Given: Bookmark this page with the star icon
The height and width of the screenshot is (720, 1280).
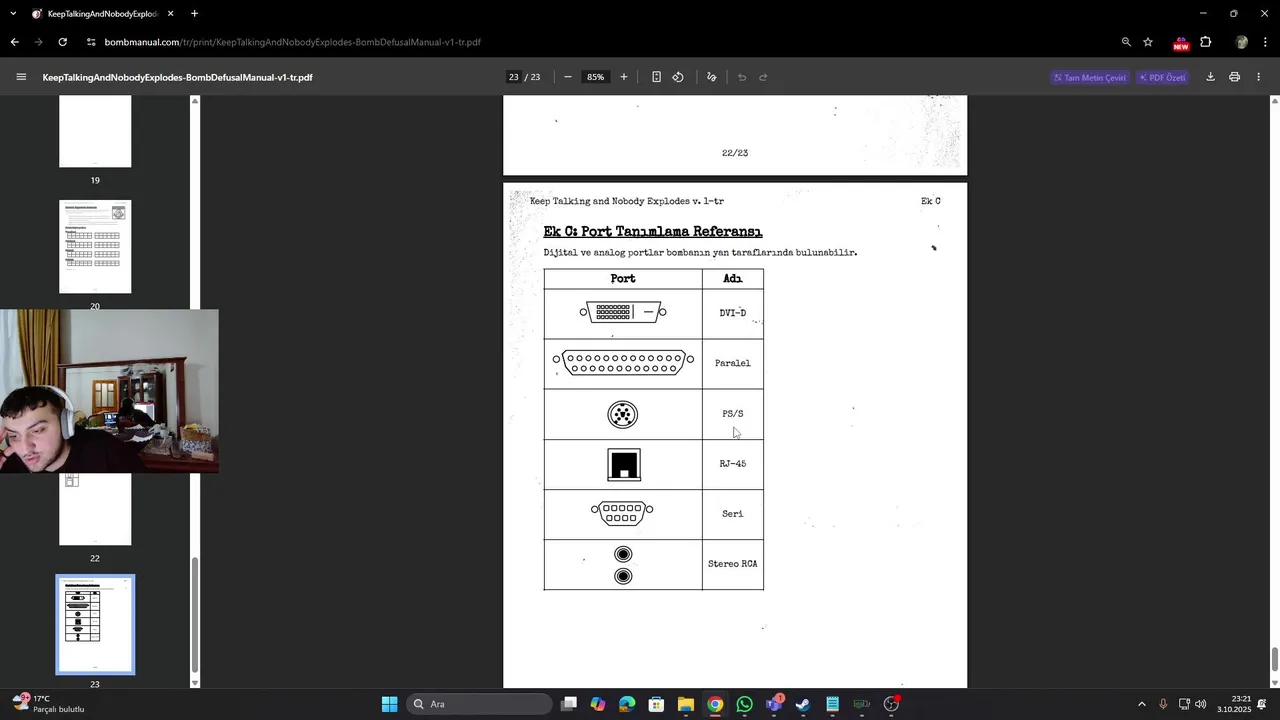Looking at the screenshot, I should click(x=1148, y=42).
